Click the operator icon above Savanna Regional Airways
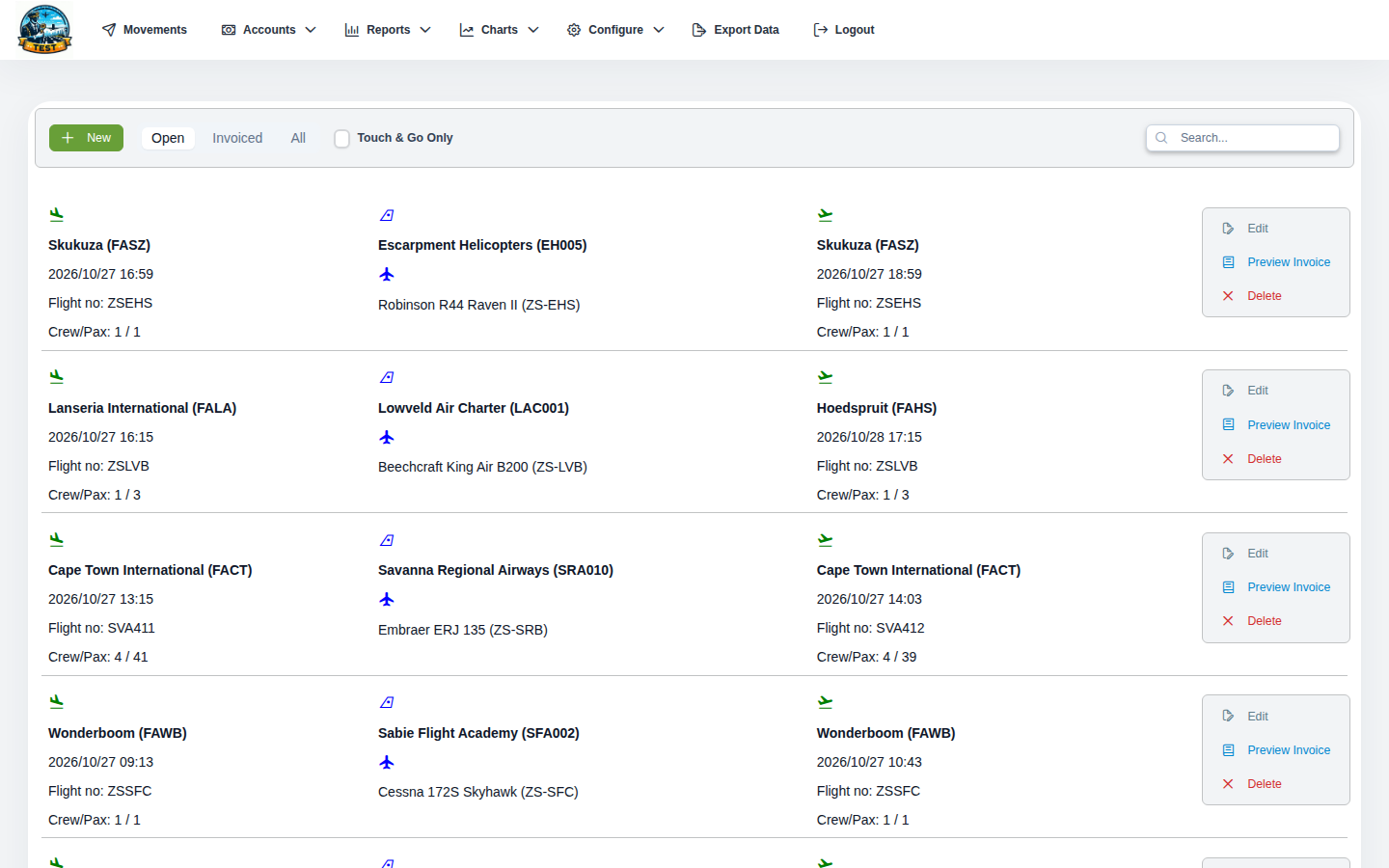This screenshot has height=868, width=1389. [387, 540]
